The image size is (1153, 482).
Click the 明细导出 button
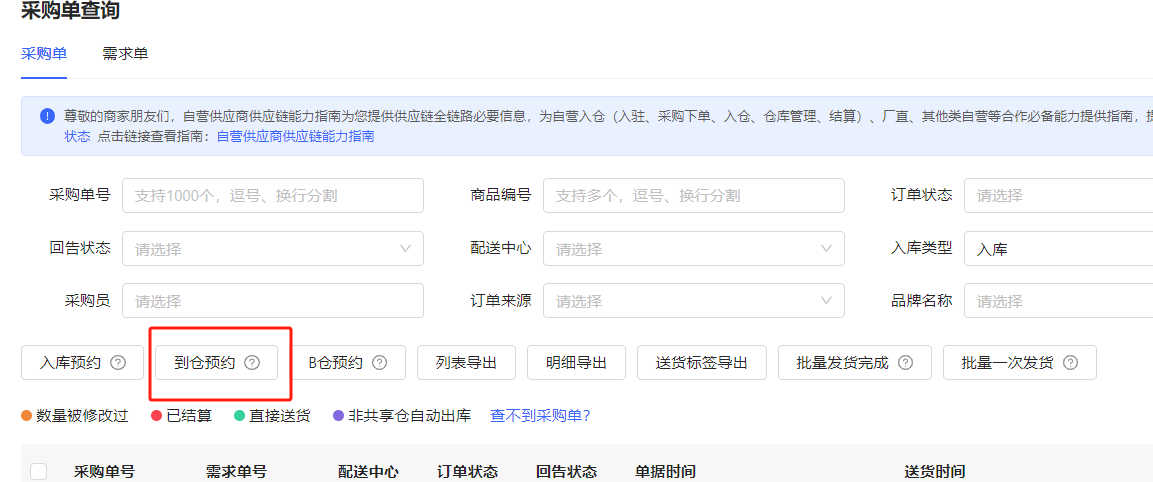tap(576, 363)
